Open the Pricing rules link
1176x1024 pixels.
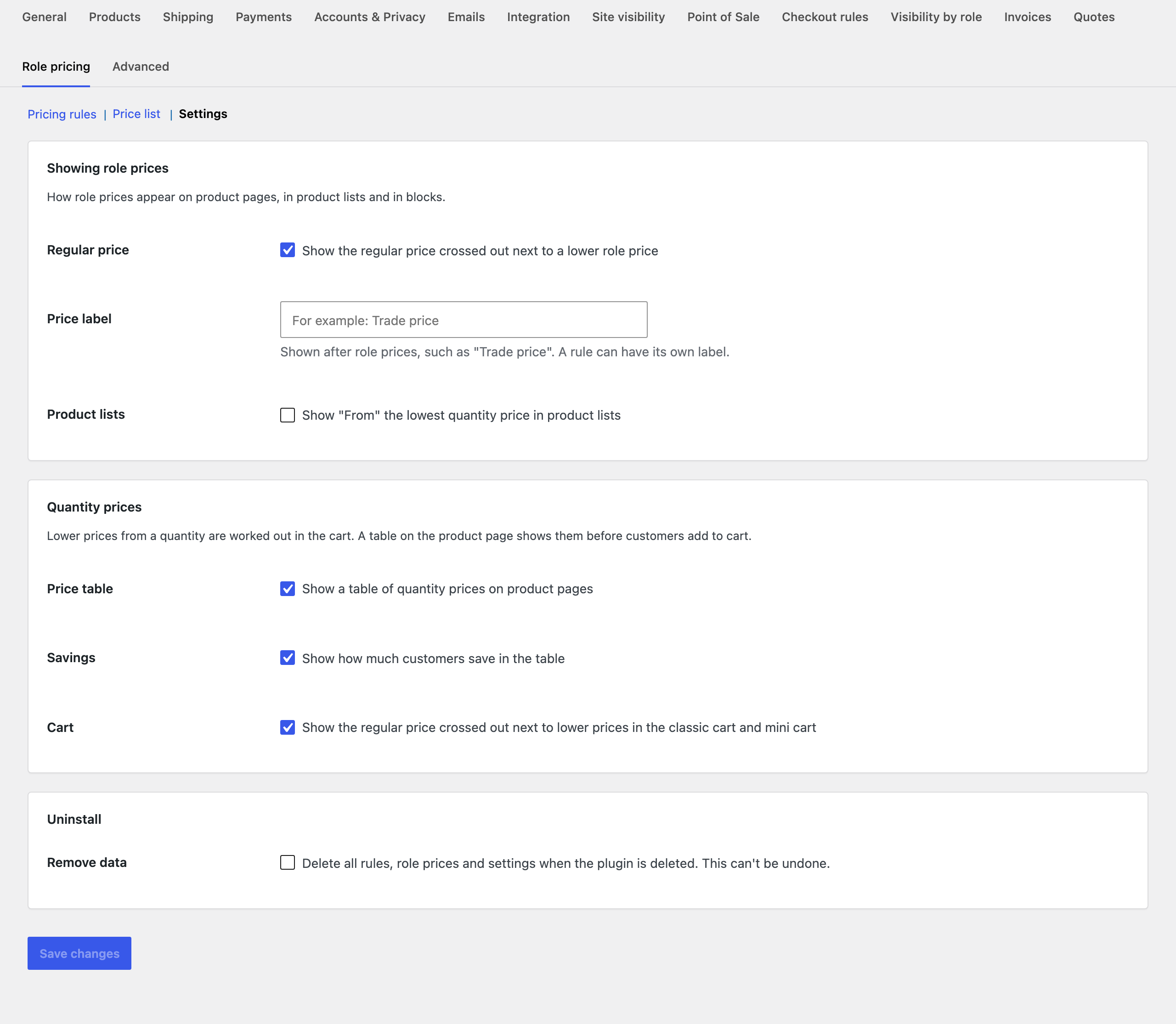point(62,114)
